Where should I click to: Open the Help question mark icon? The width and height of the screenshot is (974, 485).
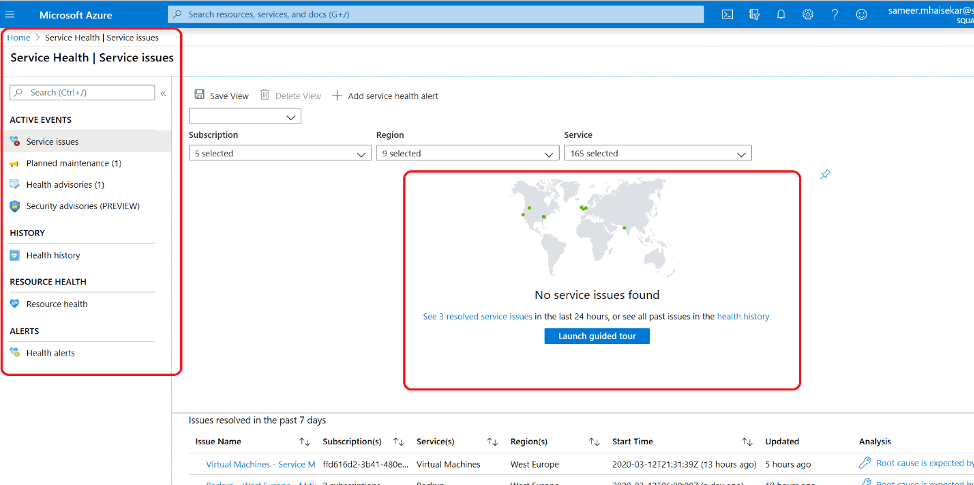pos(835,14)
